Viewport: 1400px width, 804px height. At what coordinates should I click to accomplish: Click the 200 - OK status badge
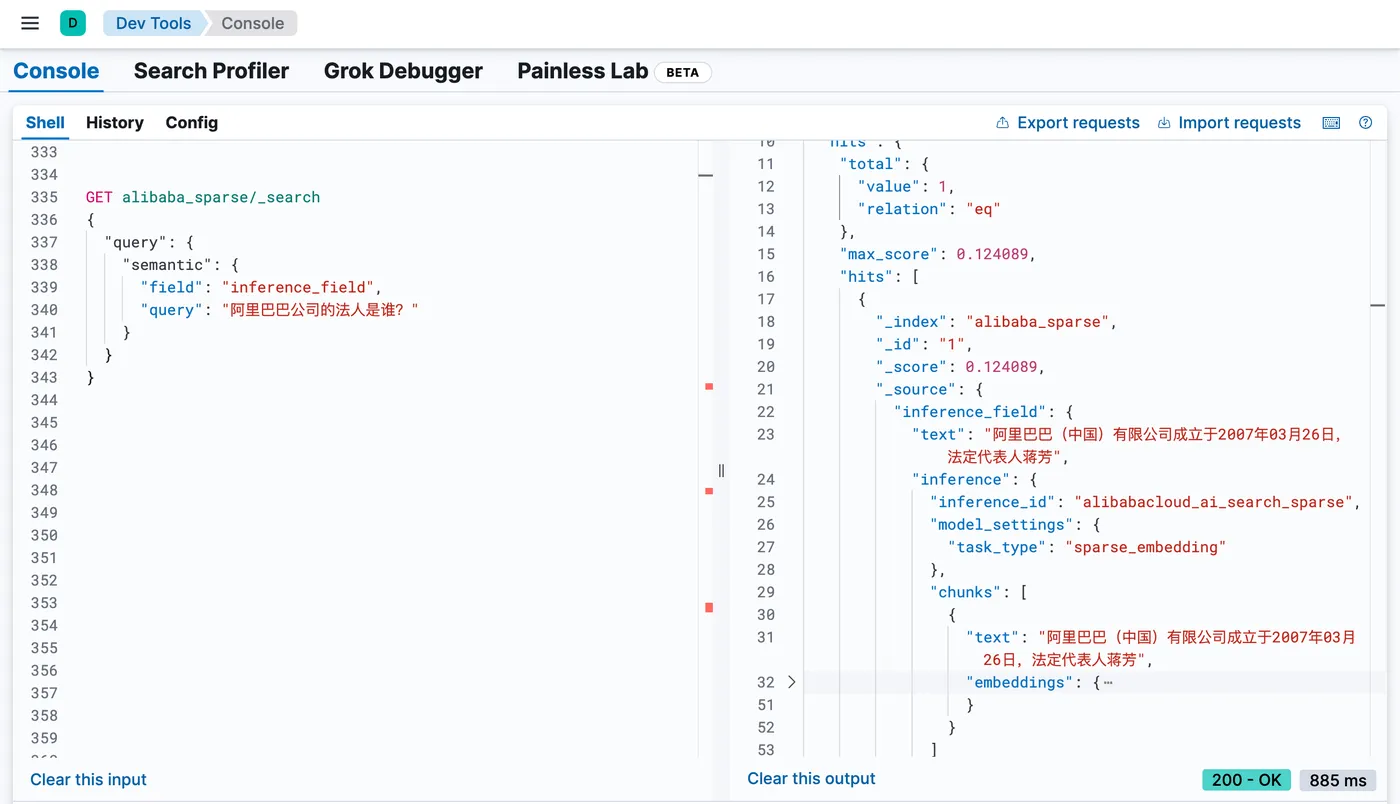coord(1246,780)
